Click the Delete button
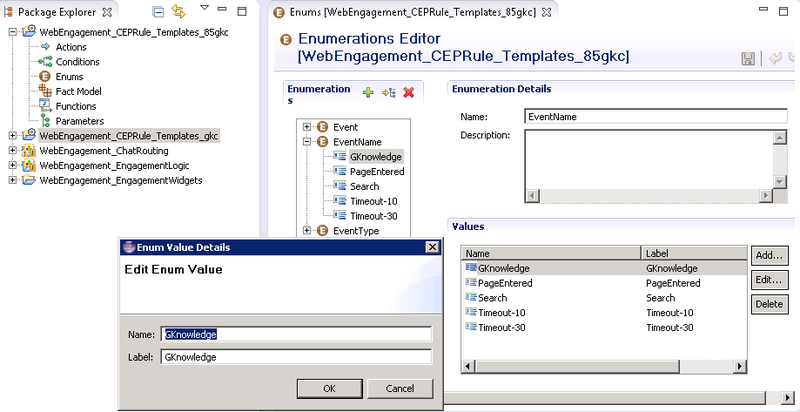800x412 pixels. point(769,304)
